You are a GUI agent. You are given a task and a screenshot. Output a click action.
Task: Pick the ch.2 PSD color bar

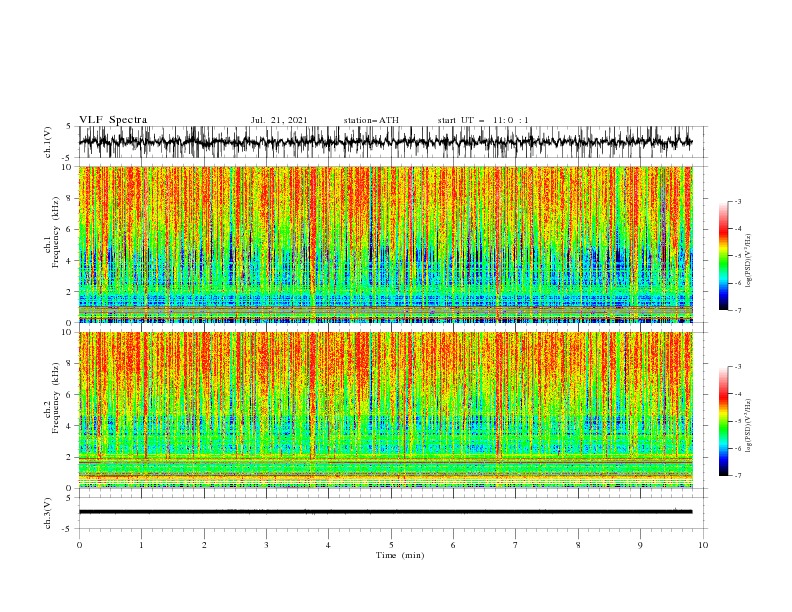pos(724,421)
